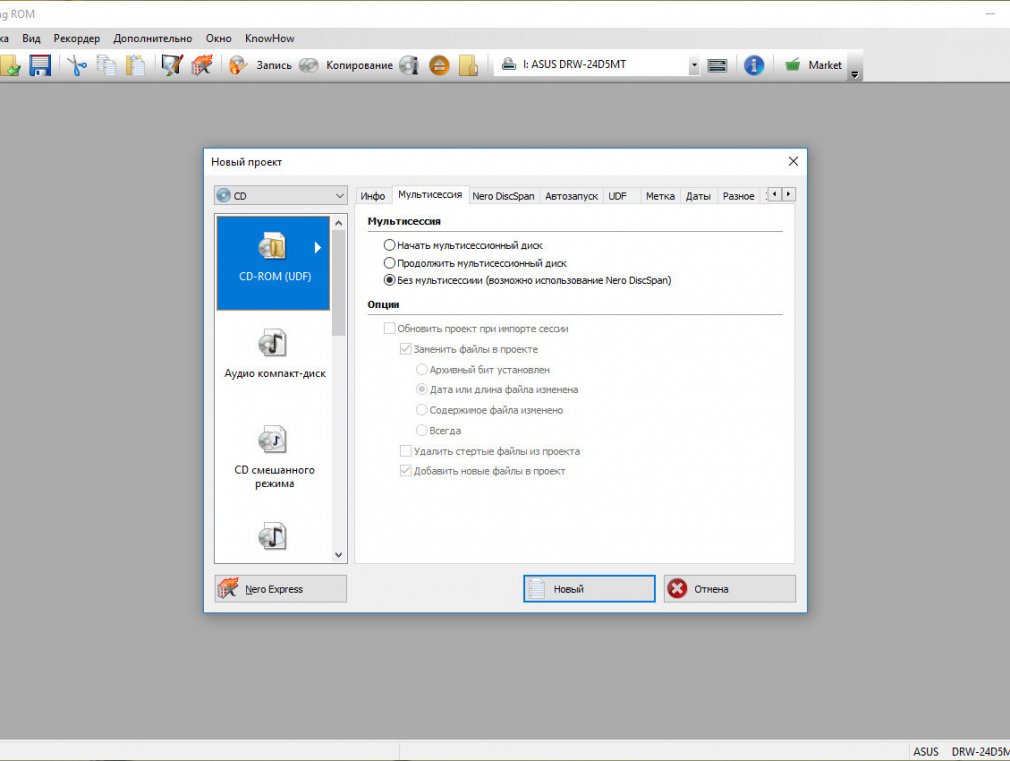Viewport: 1010px width, 761px height.
Task: Select Архивный бит установлен radio
Action: point(421,370)
